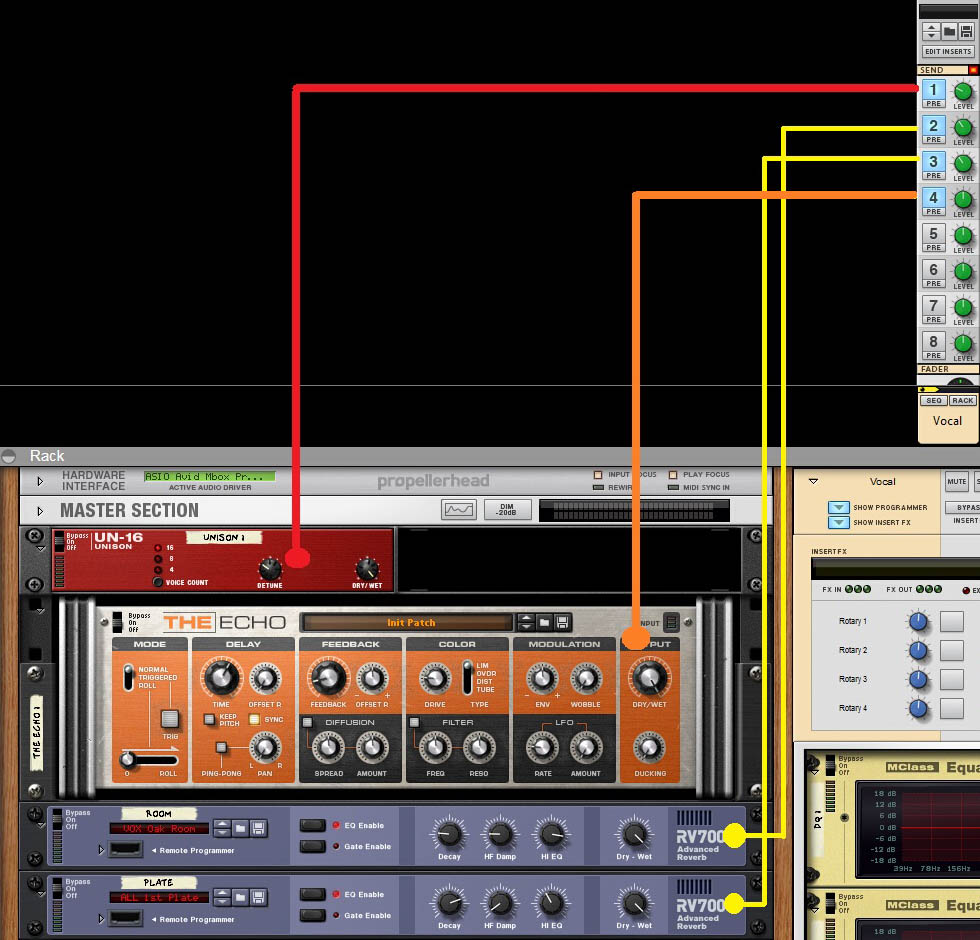The height and width of the screenshot is (940, 980).
Task: Open patch browser folder icon on The Echo
Action: [544, 622]
